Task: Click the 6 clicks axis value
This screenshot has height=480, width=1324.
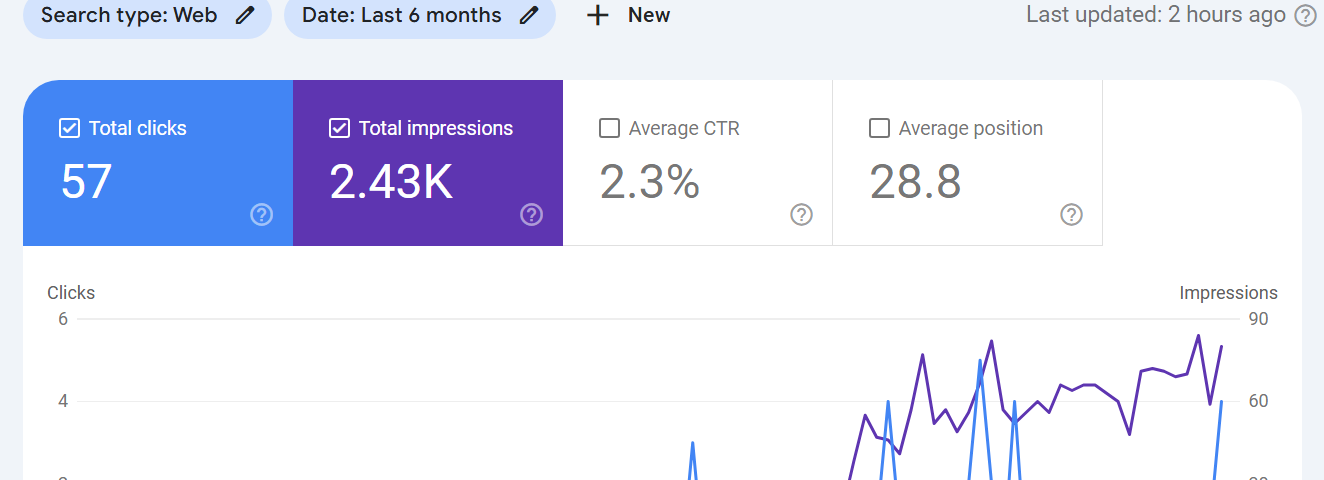Action: pos(63,319)
